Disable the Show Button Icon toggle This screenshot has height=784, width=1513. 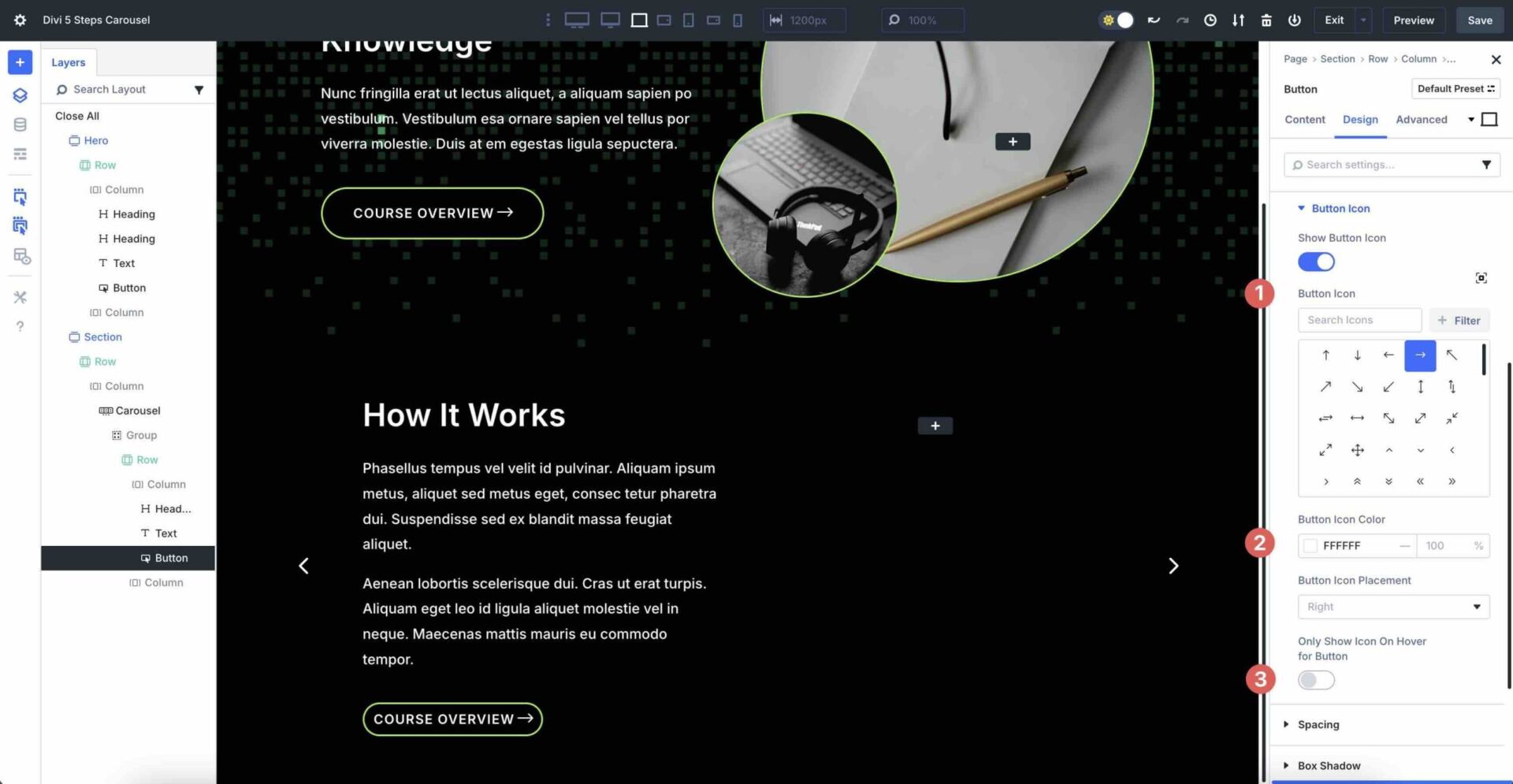tap(1316, 262)
